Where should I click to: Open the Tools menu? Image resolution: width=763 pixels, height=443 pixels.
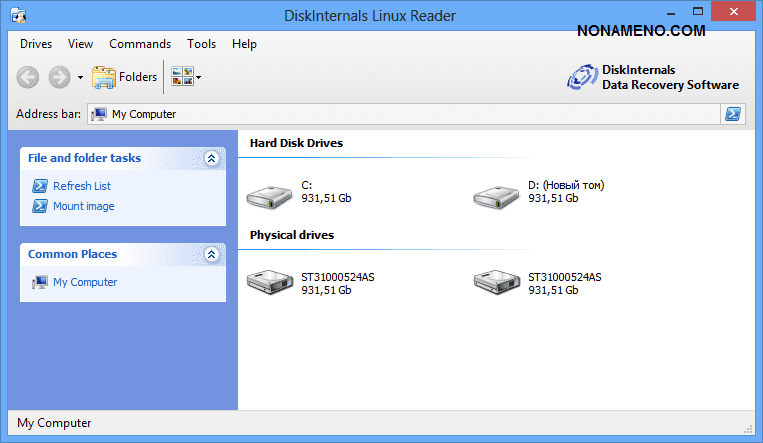[x=201, y=44]
